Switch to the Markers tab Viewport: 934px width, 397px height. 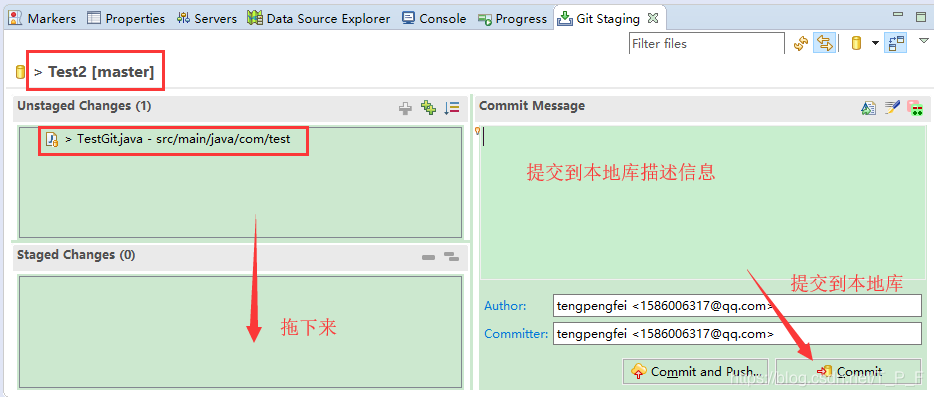(x=42, y=18)
